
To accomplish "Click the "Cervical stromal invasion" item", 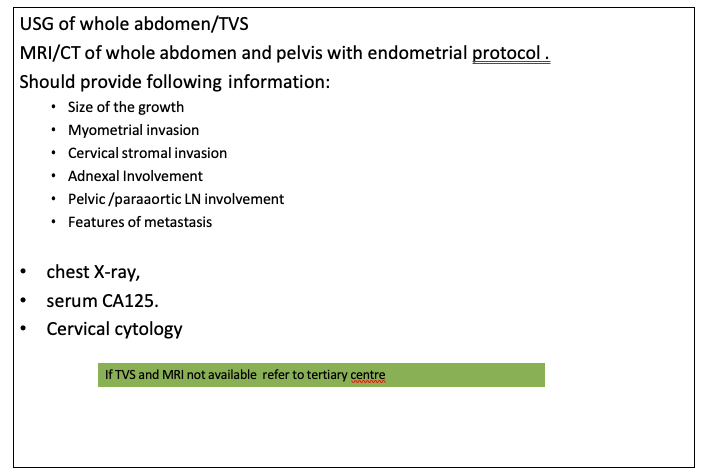I will (147, 153).
